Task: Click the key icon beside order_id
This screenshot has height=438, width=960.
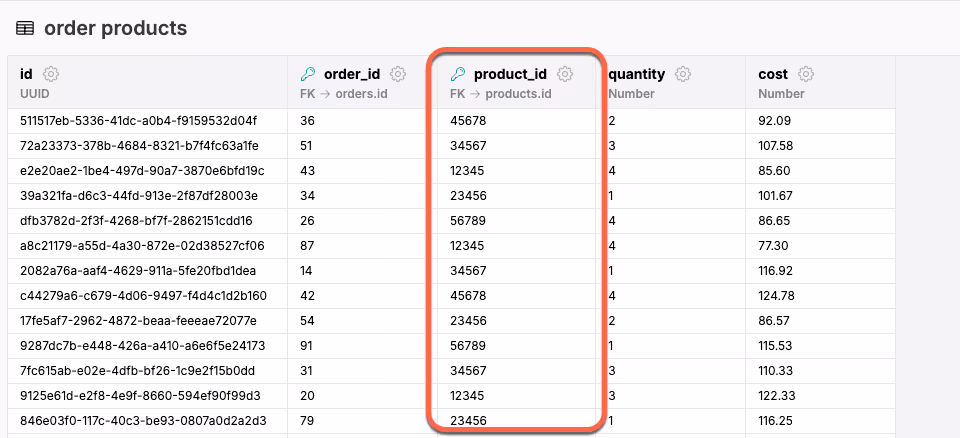Action: coord(307,75)
